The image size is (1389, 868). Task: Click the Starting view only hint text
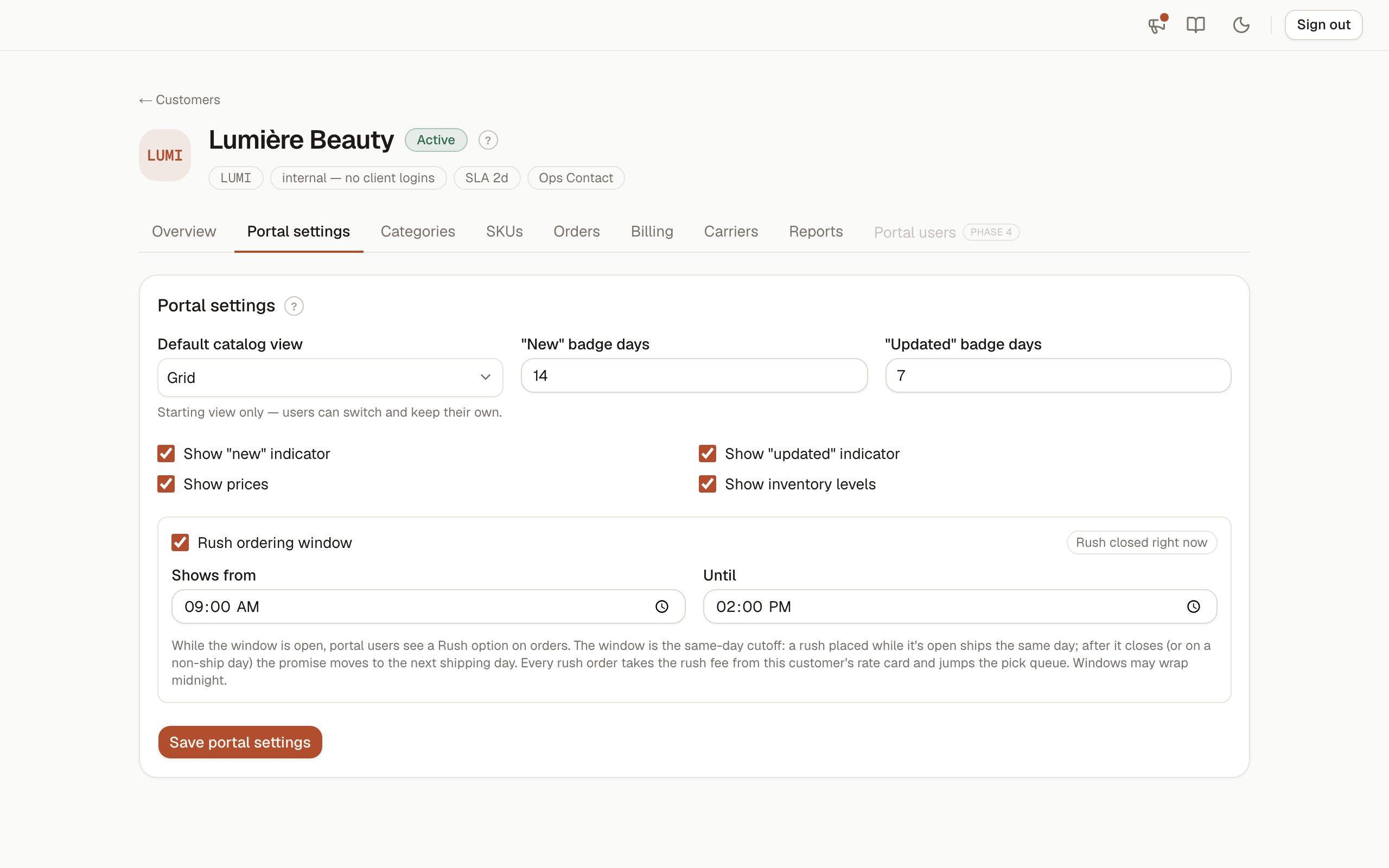tap(329, 412)
